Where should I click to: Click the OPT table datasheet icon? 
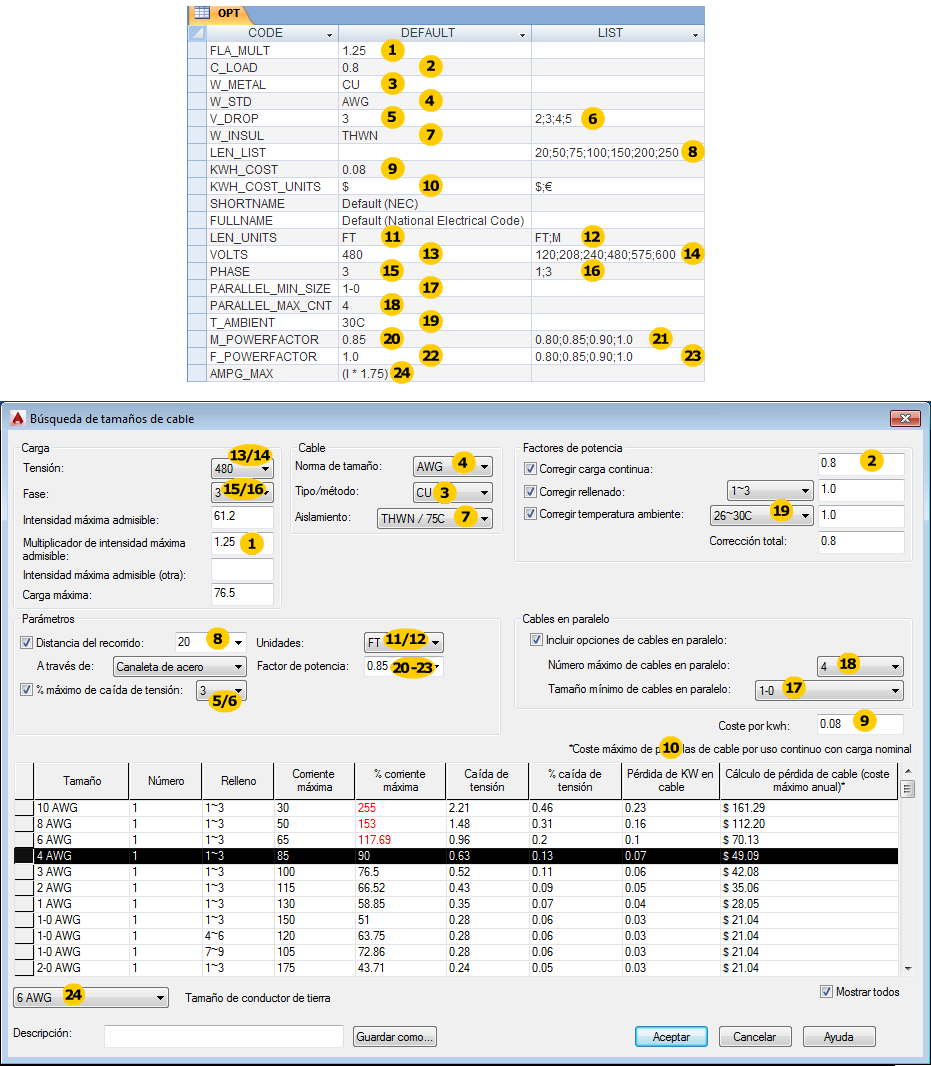[x=202, y=13]
